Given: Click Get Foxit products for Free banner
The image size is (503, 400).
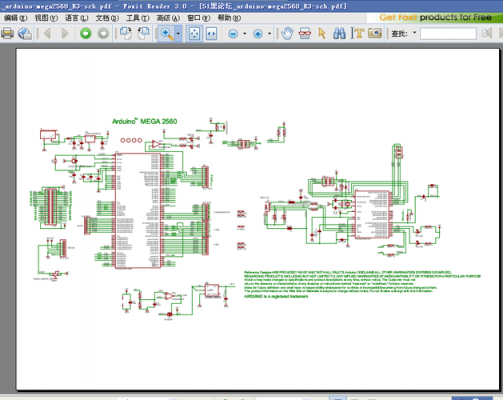Looking at the screenshot, I should pos(435,17).
